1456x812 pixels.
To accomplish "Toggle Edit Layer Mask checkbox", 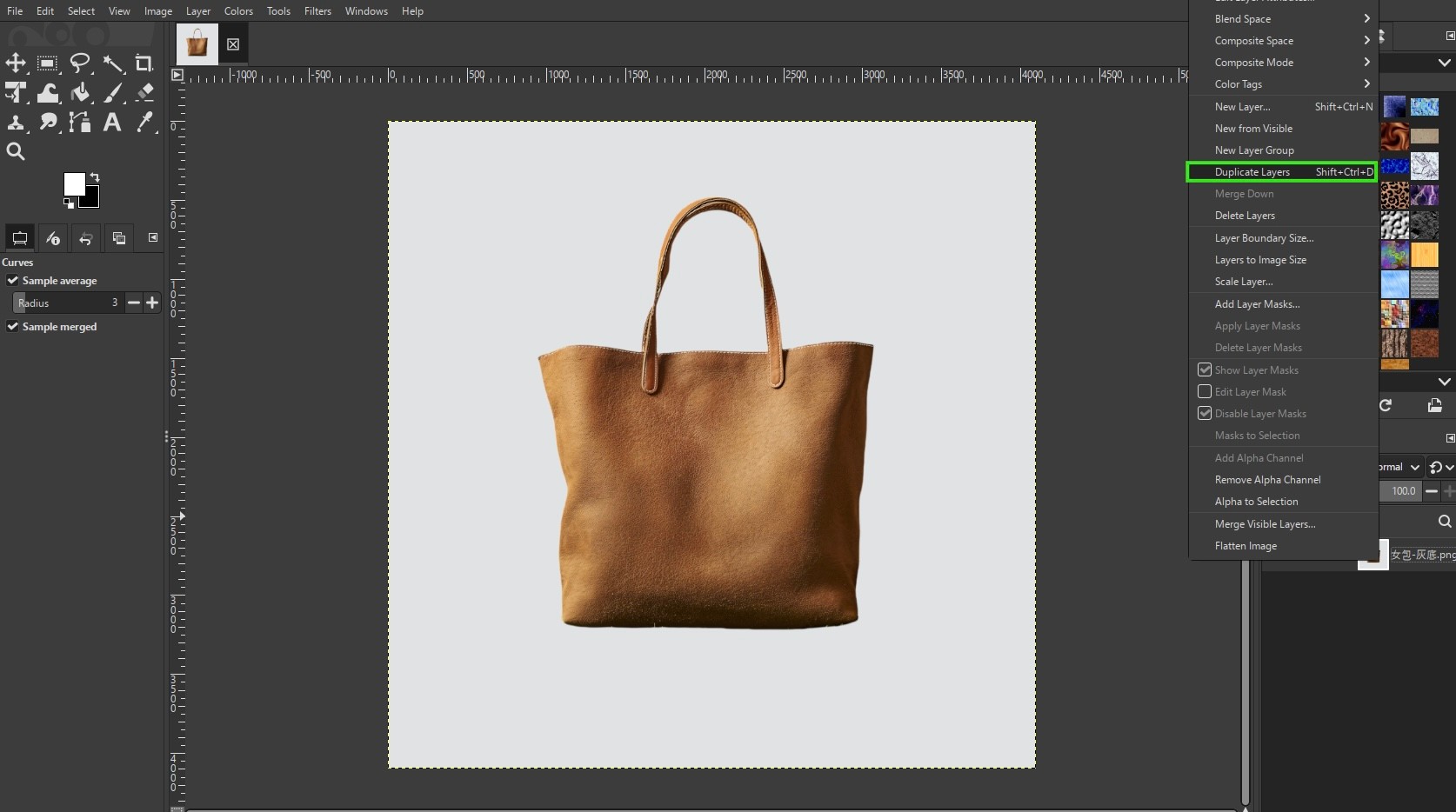I will coord(1205,391).
